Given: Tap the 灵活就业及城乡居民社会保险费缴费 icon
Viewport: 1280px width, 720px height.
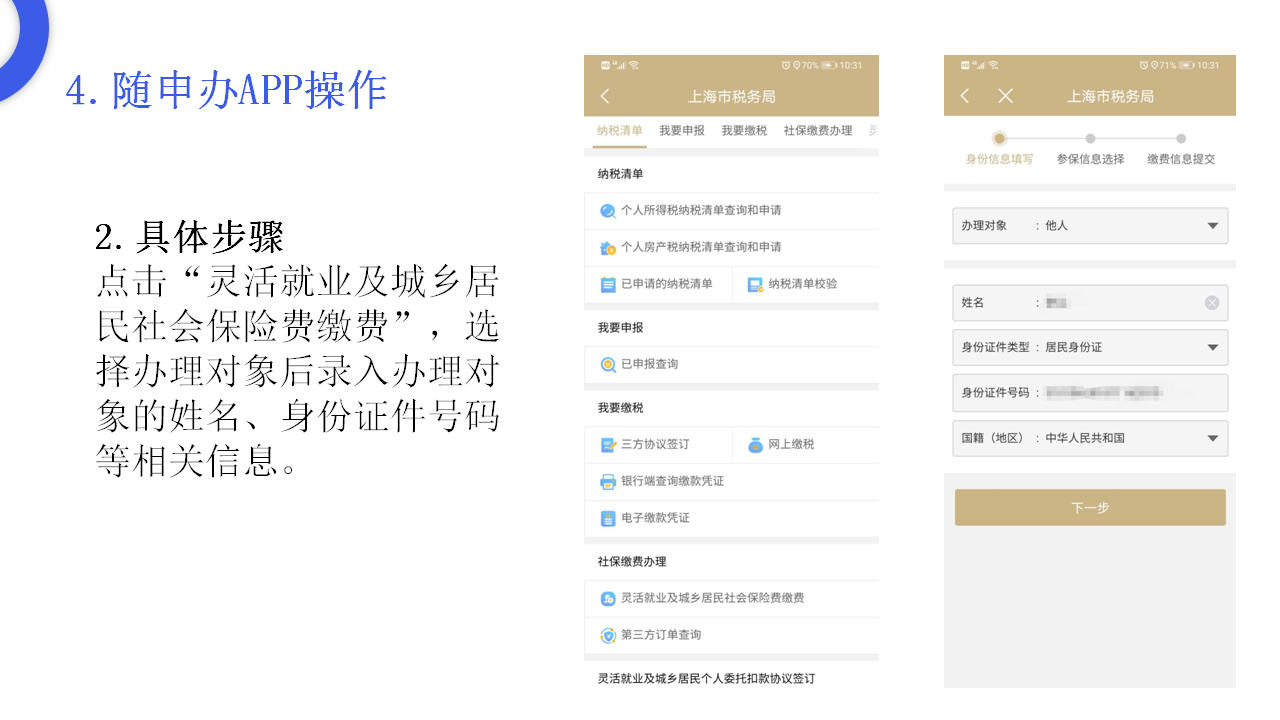Looking at the screenshot, I should (607, 599).
